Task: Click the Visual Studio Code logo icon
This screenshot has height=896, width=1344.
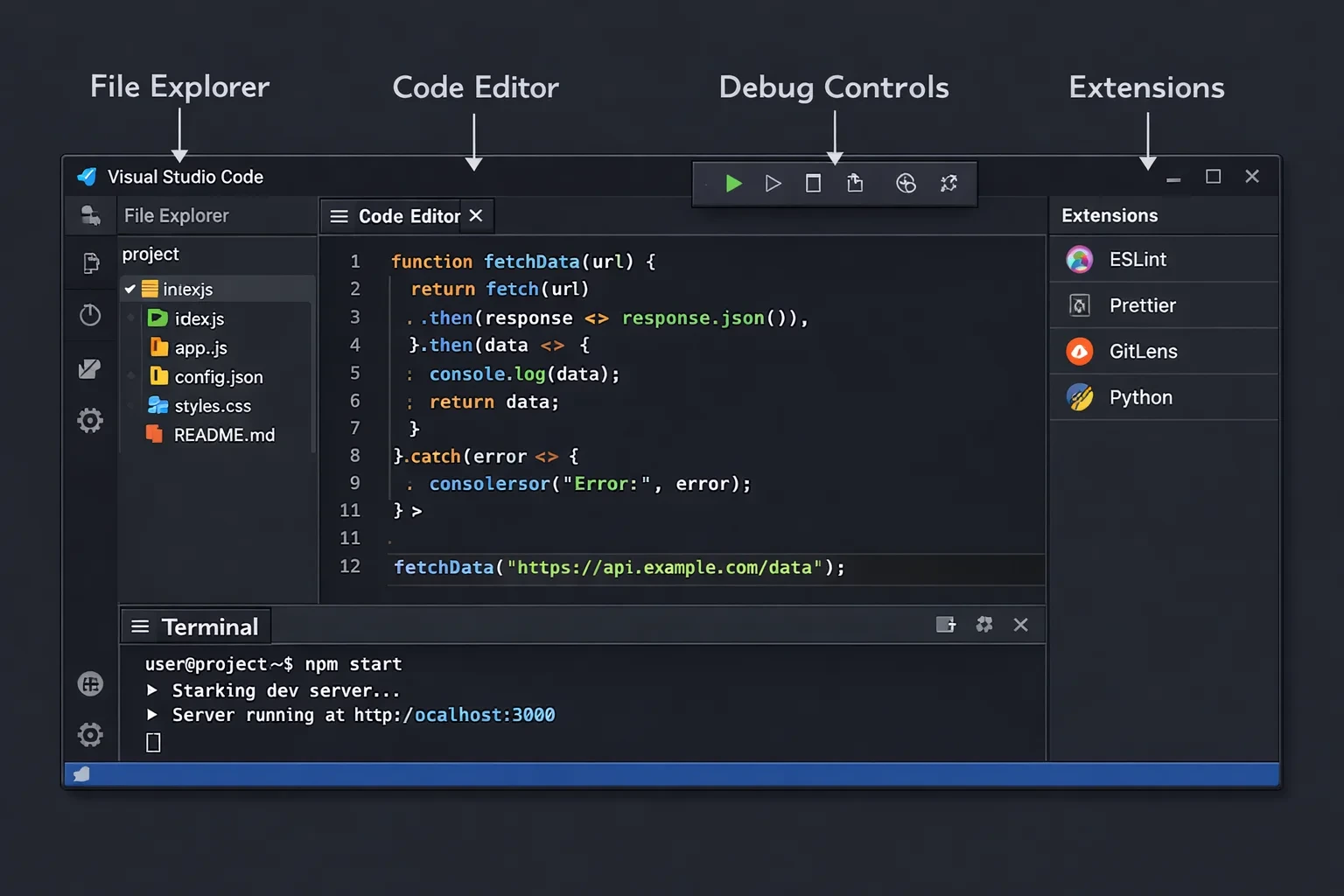Action: (87, 177)
